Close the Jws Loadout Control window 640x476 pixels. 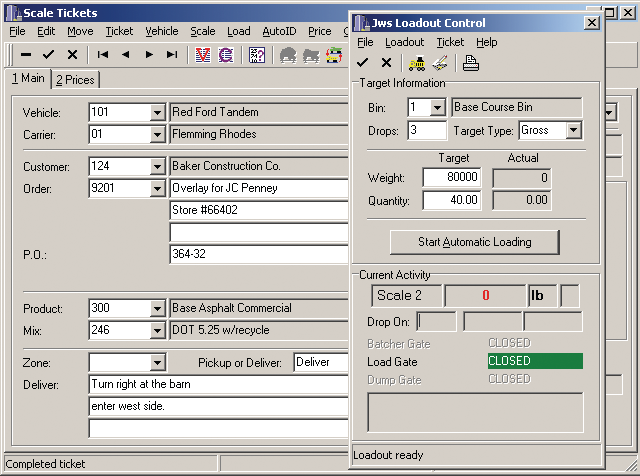coord(591,22)
